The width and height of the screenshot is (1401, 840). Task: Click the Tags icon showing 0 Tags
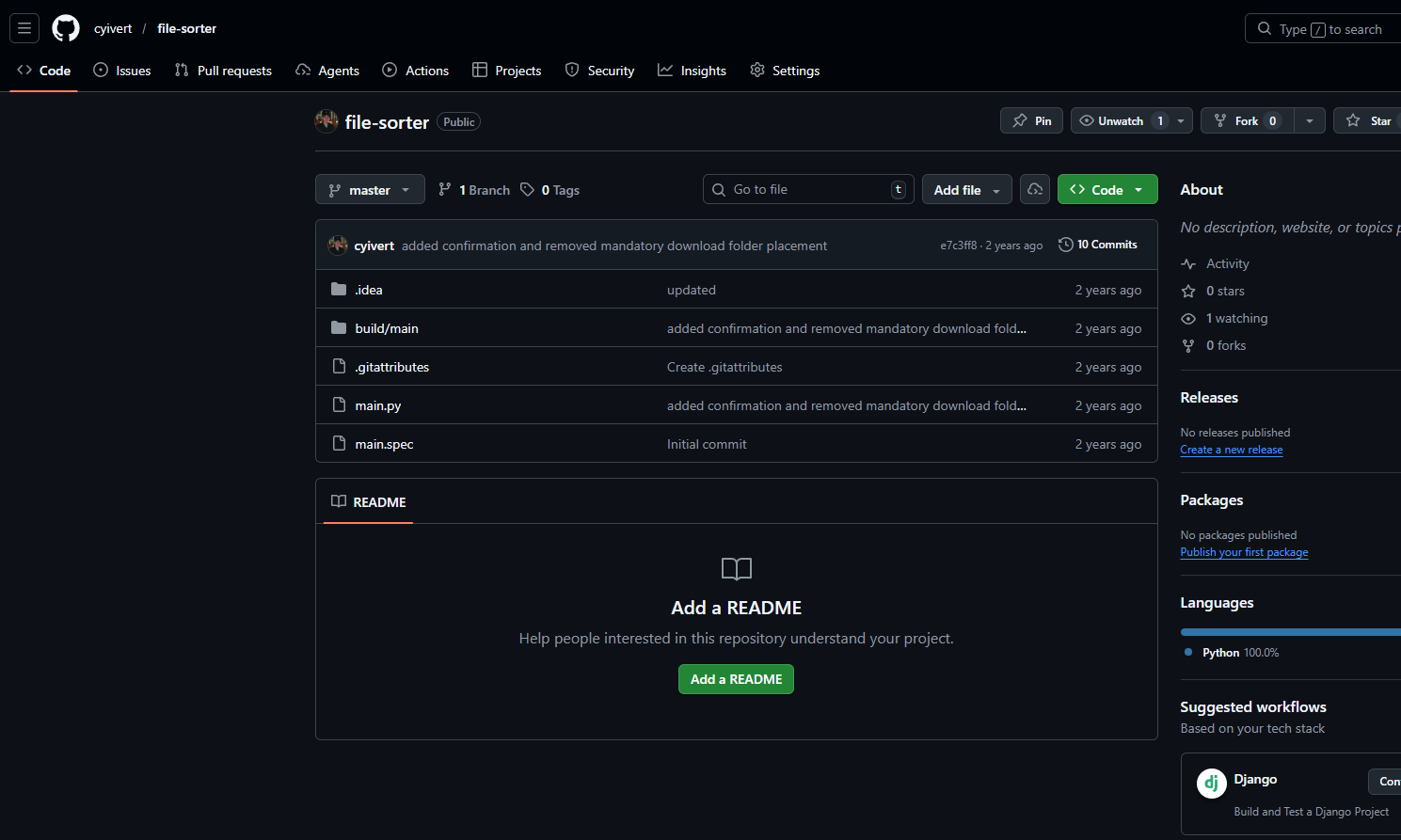528,189
